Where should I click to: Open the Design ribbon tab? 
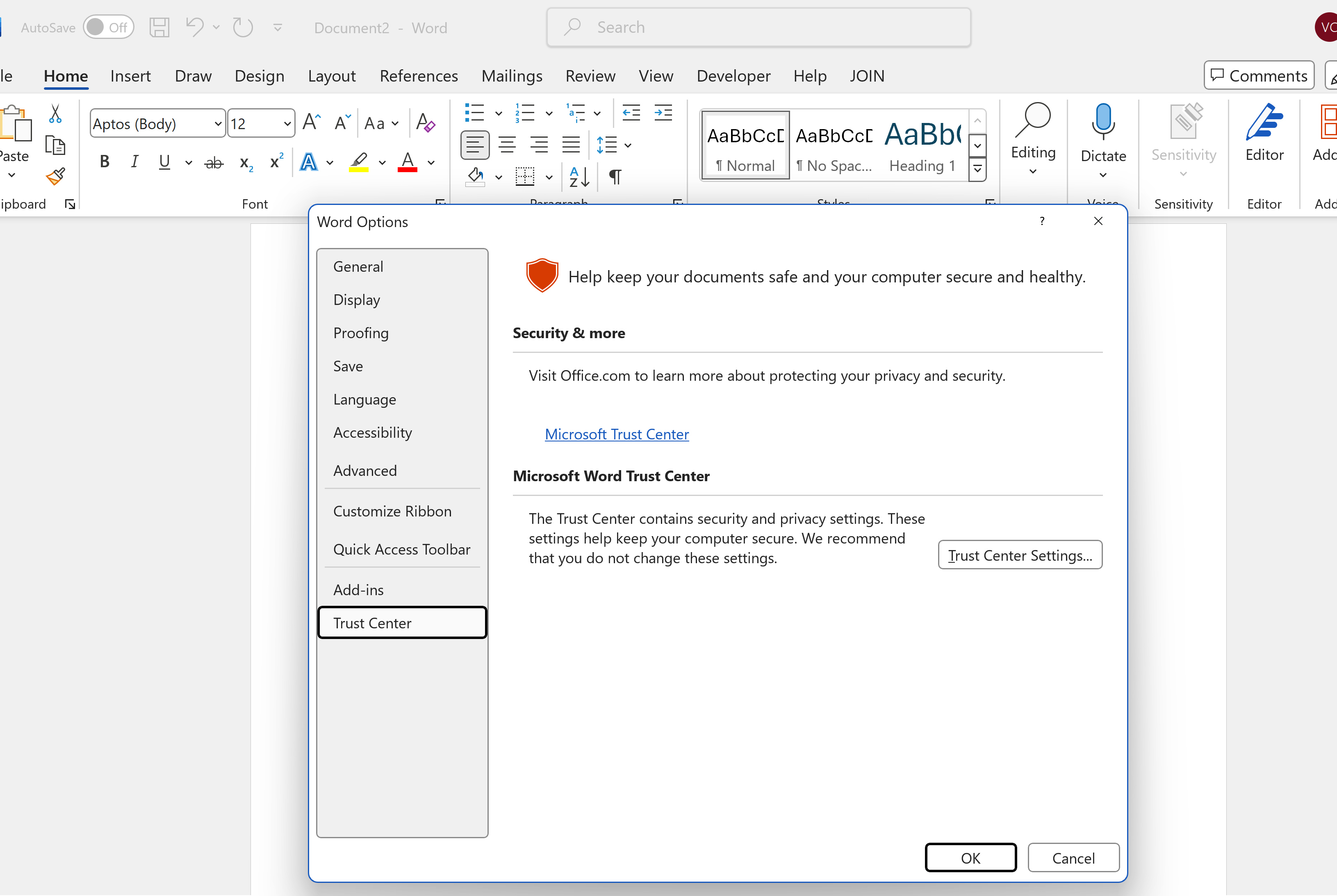pyautogui.click(x=260, y=76)
